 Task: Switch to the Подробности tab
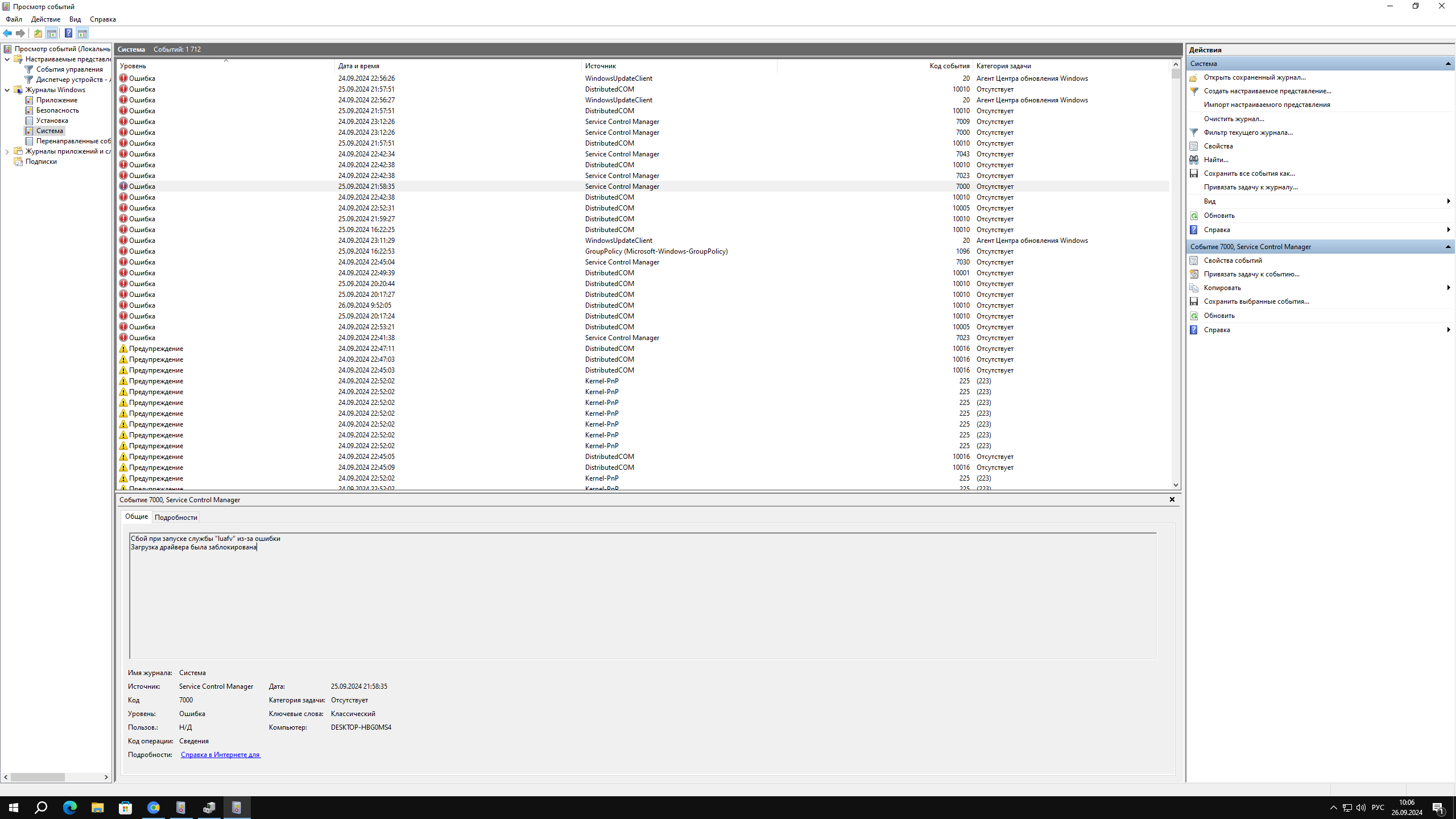coord(176,517)
